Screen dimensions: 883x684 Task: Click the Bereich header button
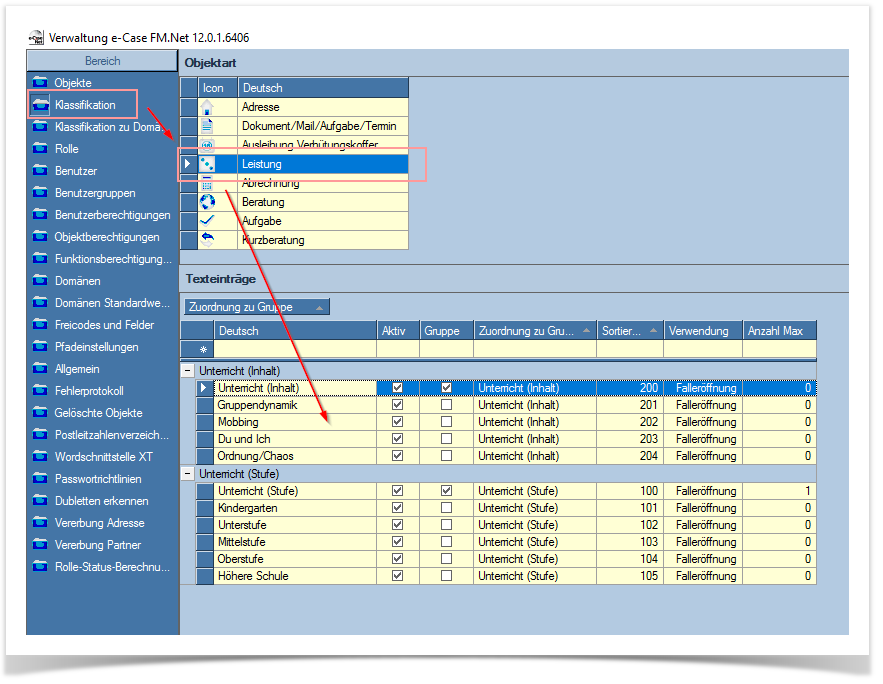[102, 61]
